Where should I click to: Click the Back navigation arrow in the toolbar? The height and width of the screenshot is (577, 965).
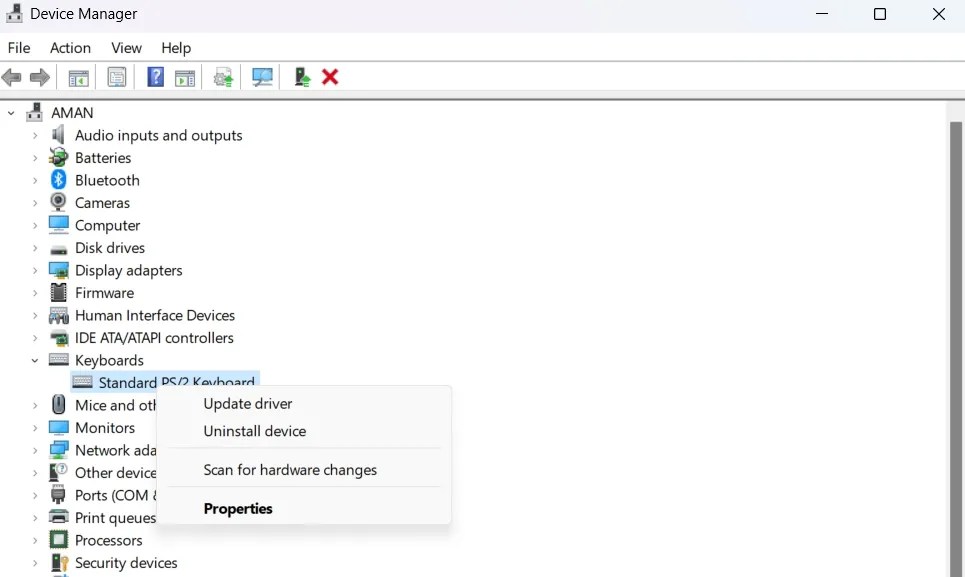[11, 77]
